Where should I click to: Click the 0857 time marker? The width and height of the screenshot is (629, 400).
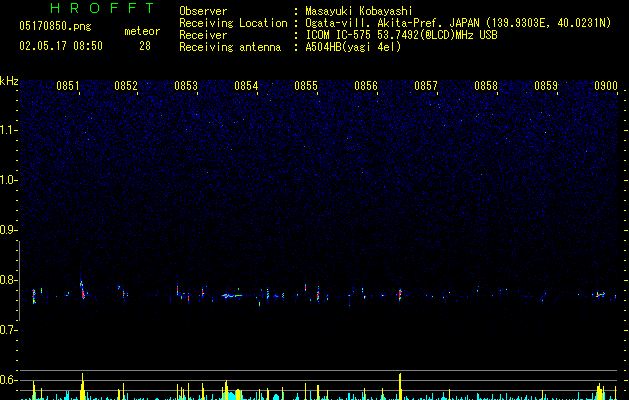(x=426, y=86)
